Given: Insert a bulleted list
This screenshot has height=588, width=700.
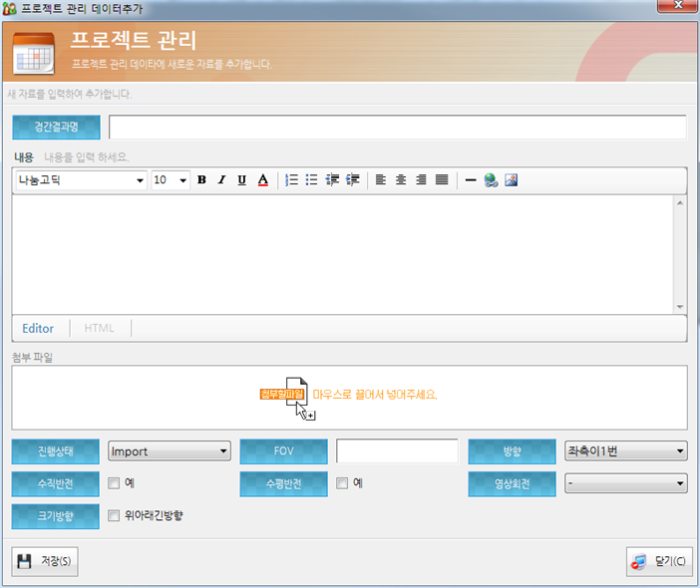Looking at the screenshot, I should pos(311,181).
